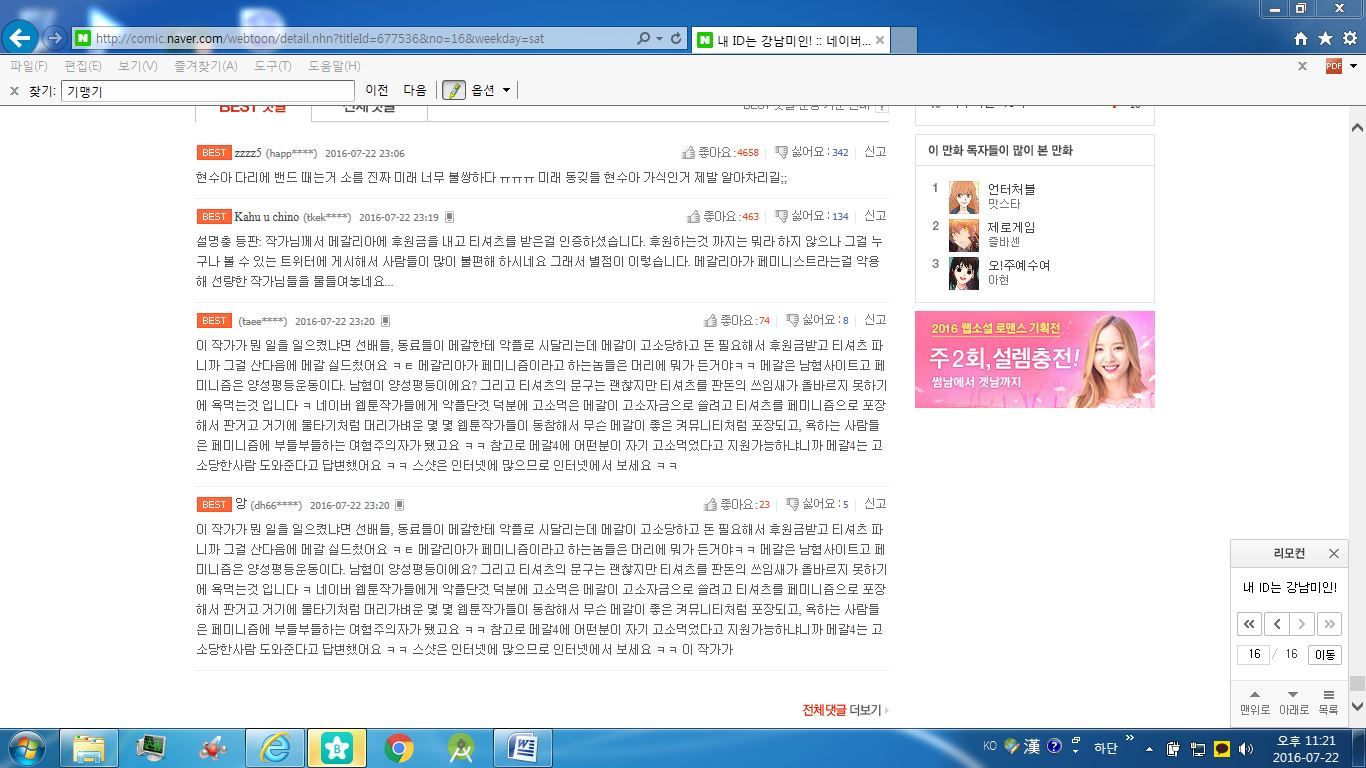Open the 즐겨찾기(A) menu
The width and height of the screenshot is (1366, 768).
point(205,66)
